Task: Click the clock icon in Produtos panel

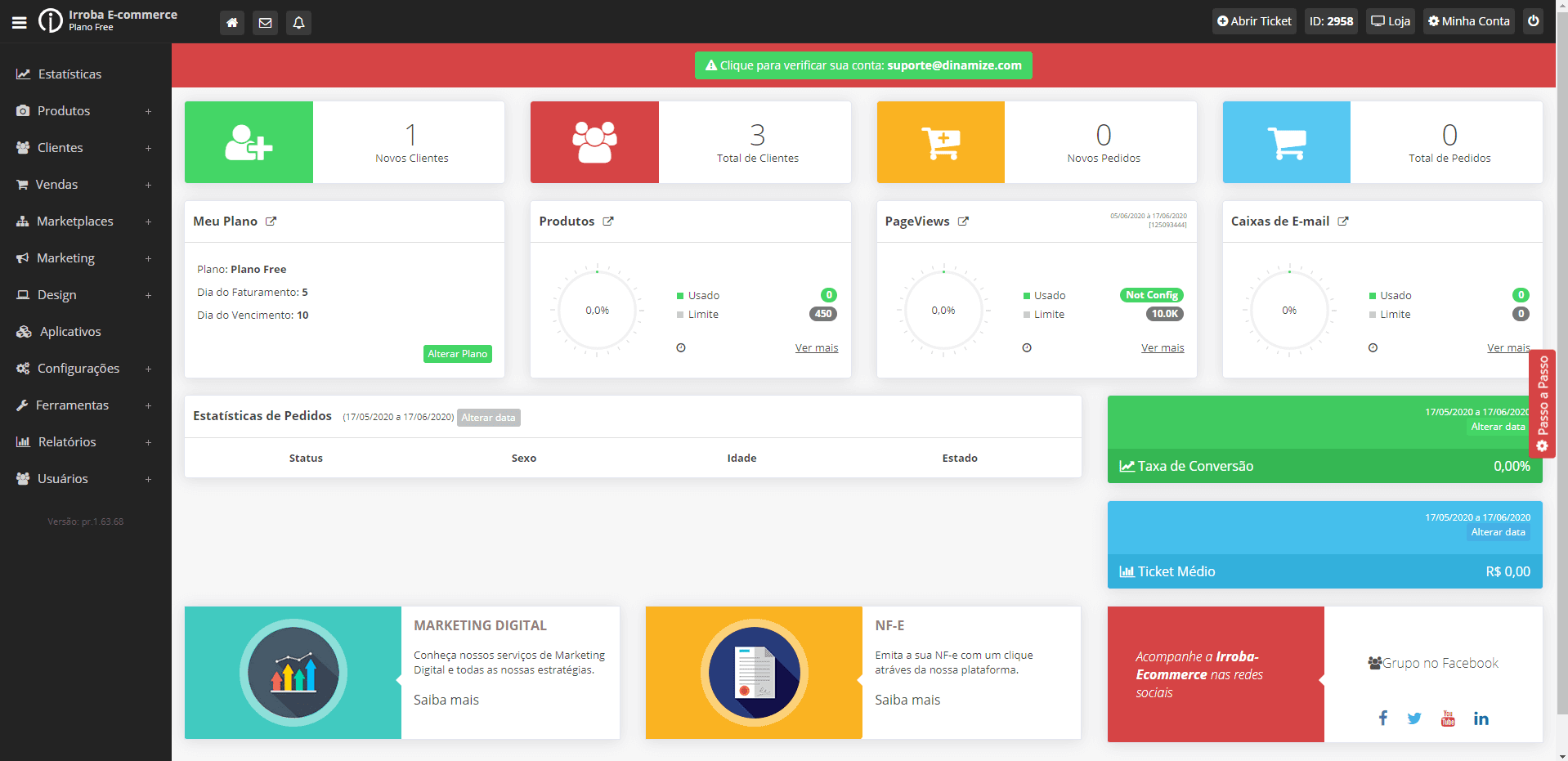Action: [x=681, y=348]
